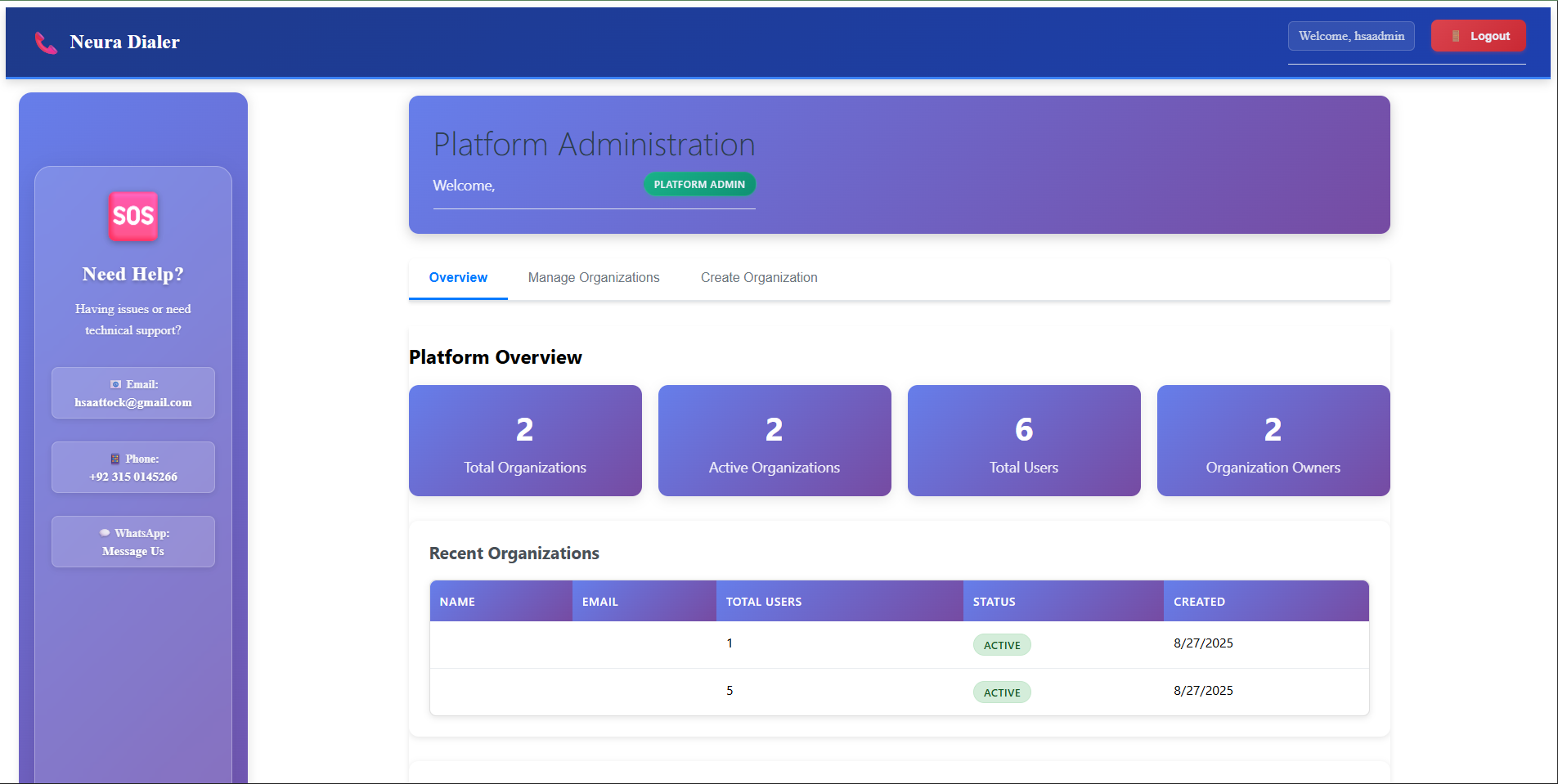The height and width of the screenshot is (784, 1558).
Task: Click the Neura Dialer brand title
Action: [x=124, y=43]
